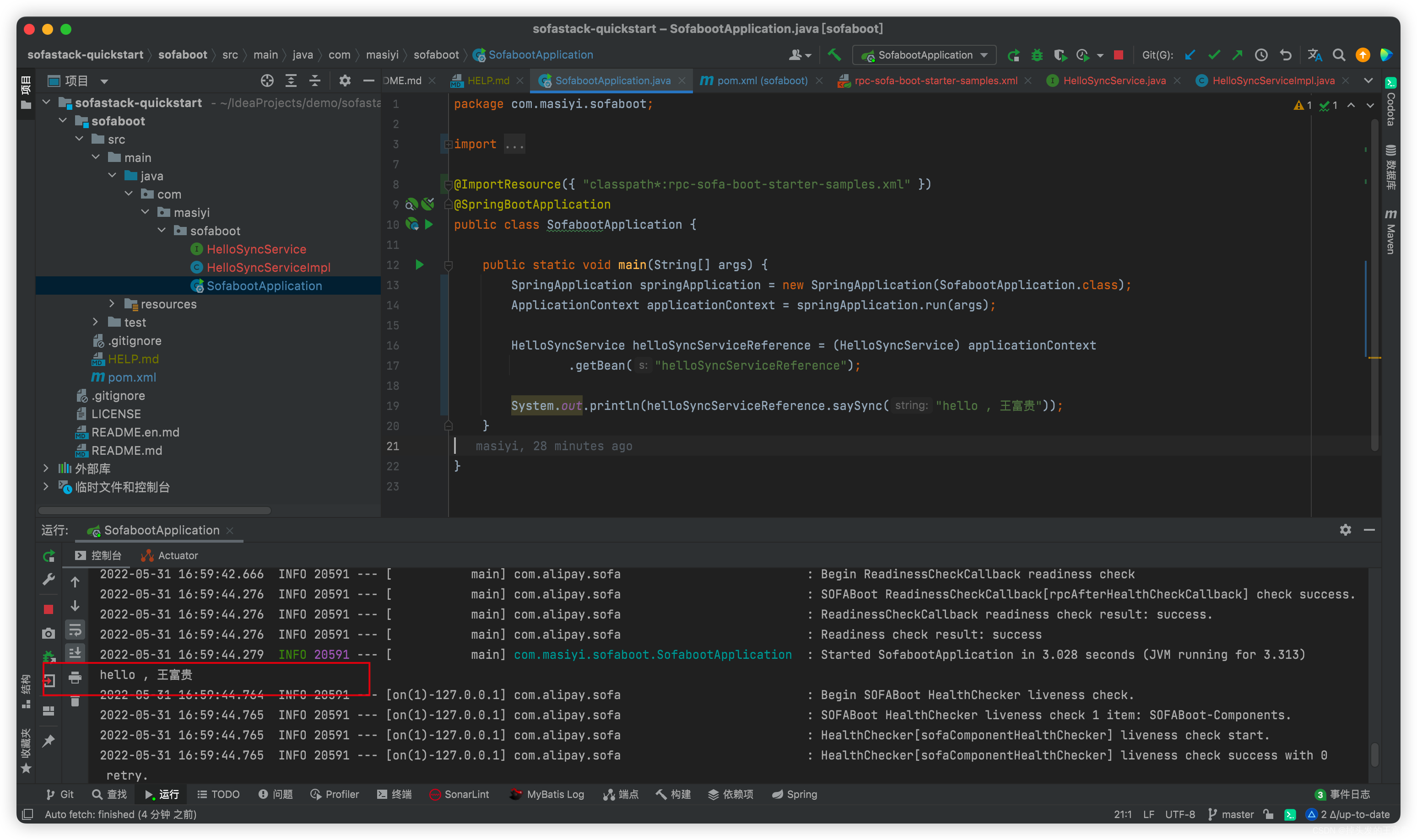Screen dimensions: 1417x840
Task: Open Event Log in status bar
Action: [x=1342, y=794]
